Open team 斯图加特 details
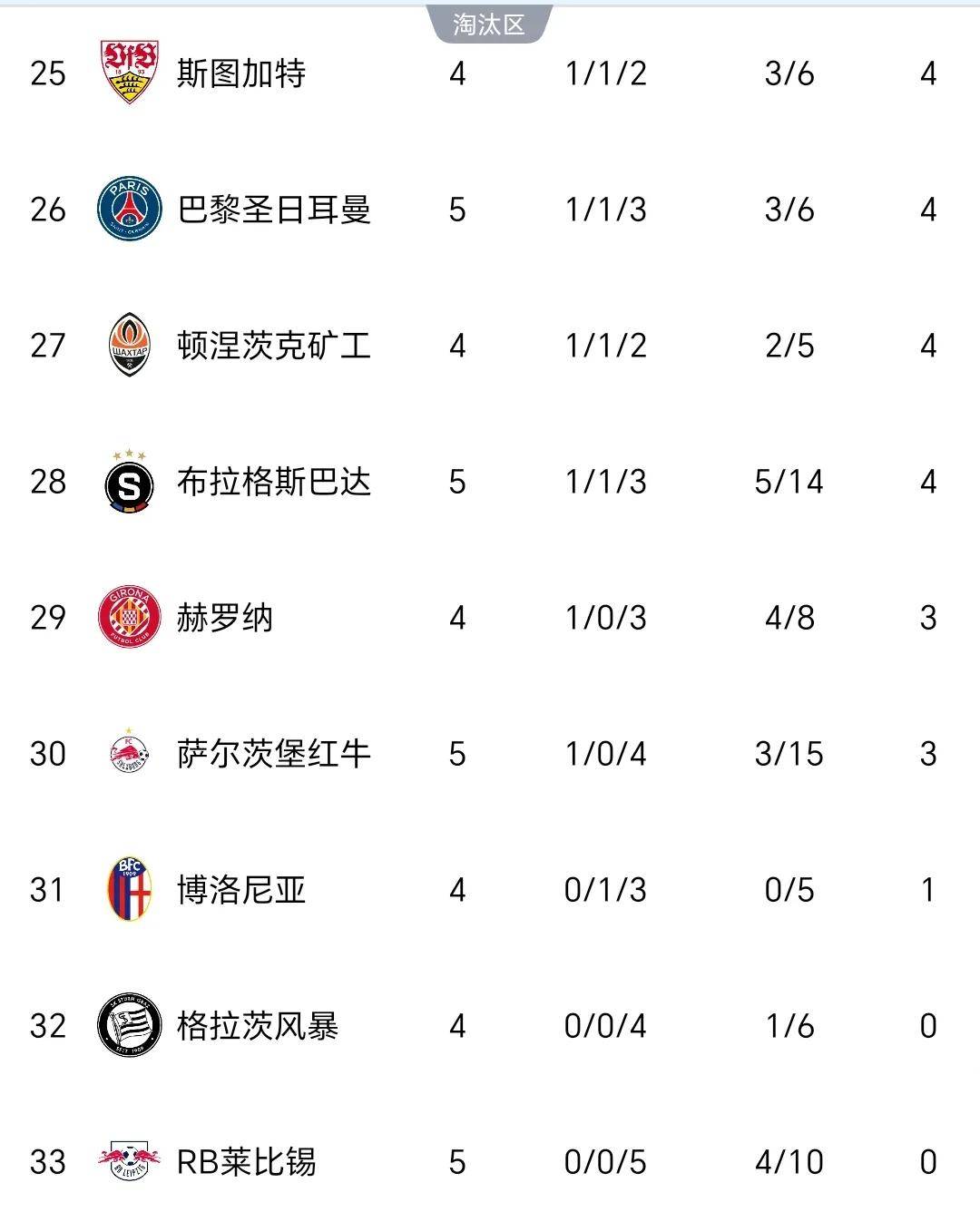 [241, 73]
